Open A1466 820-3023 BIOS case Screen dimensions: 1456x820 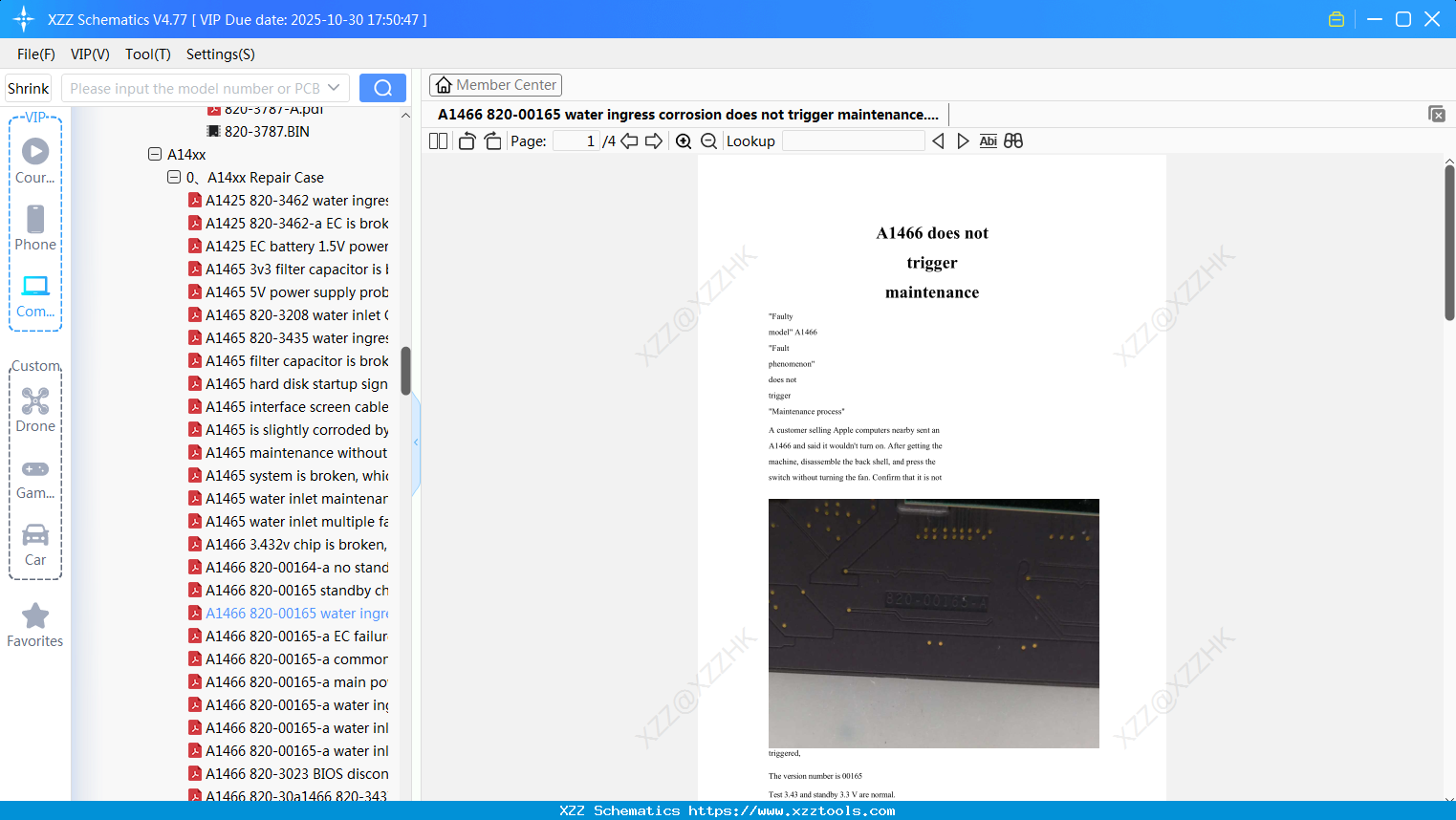pyautogui.click(x=289, y=773)
